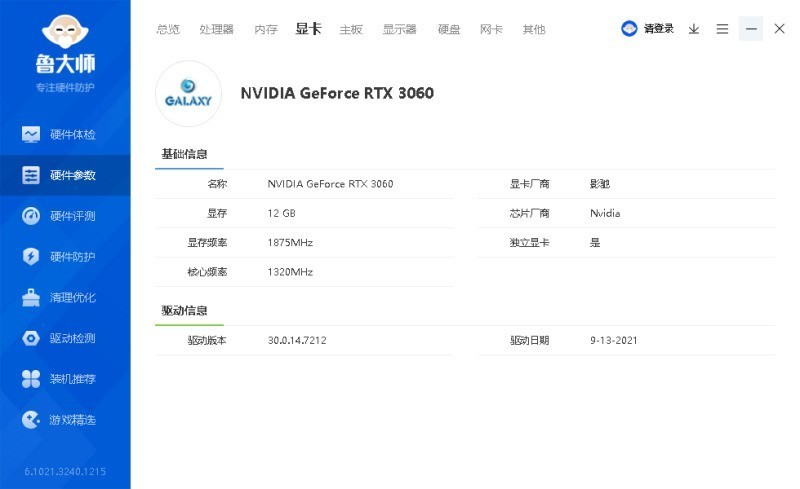Viewport: 800px width, 489px height.
Task: Close the 鲁大师 window
Action: [779, 29]
